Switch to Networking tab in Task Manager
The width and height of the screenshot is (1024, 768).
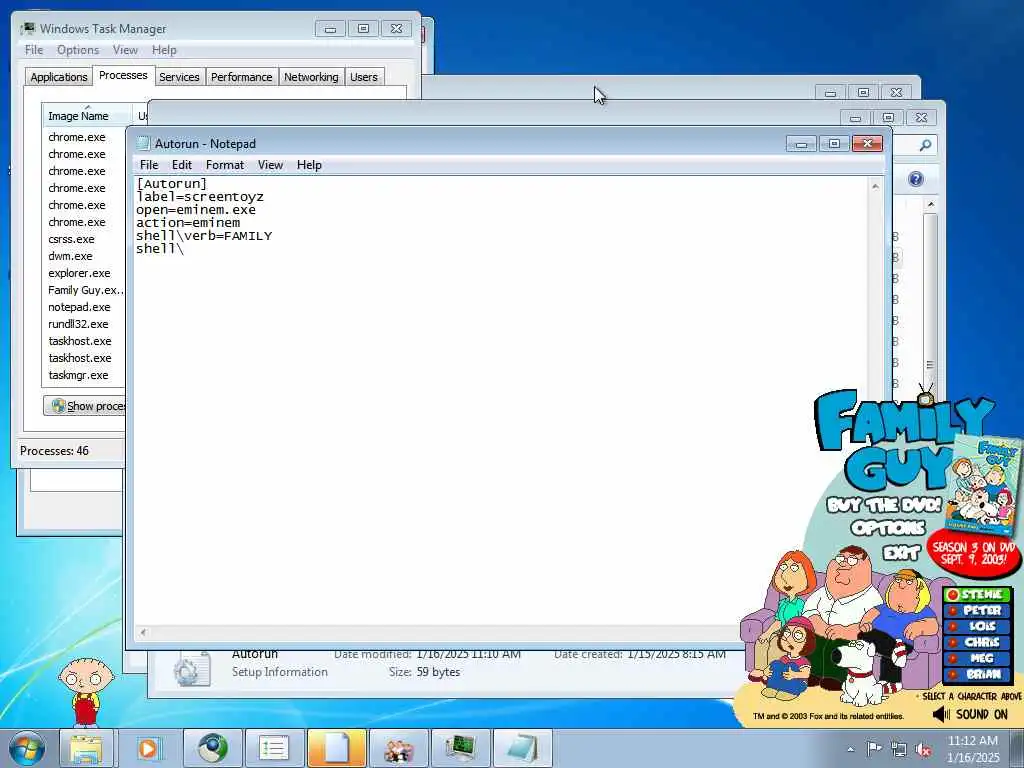click(x=311, y=77)
